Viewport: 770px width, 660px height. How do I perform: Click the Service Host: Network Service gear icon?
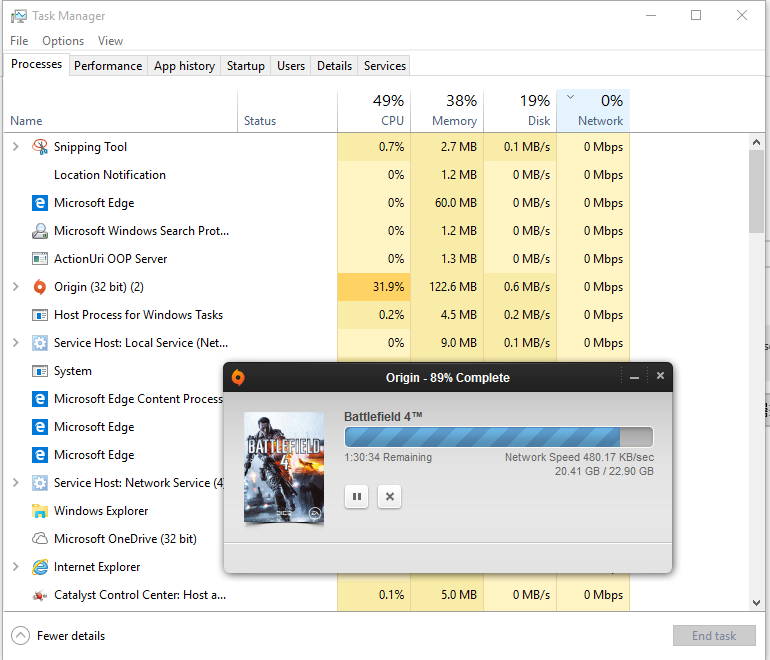tap(40, 483)
